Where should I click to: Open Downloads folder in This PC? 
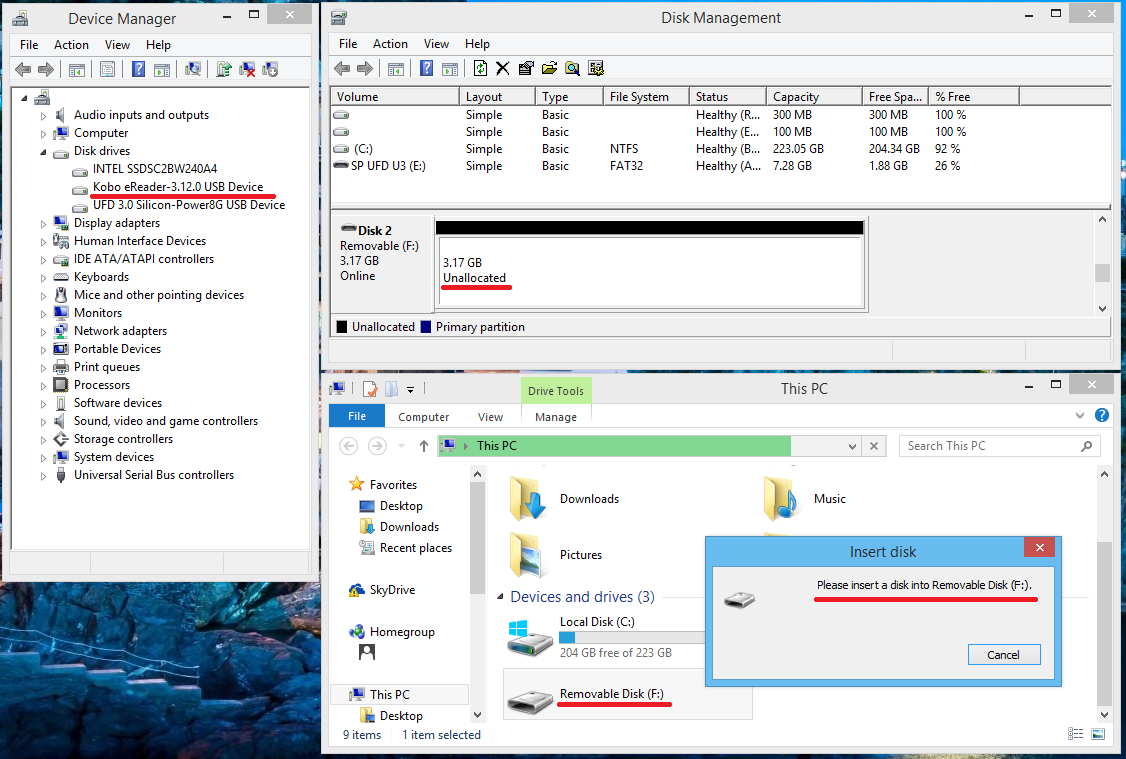[x=564, y=498]
